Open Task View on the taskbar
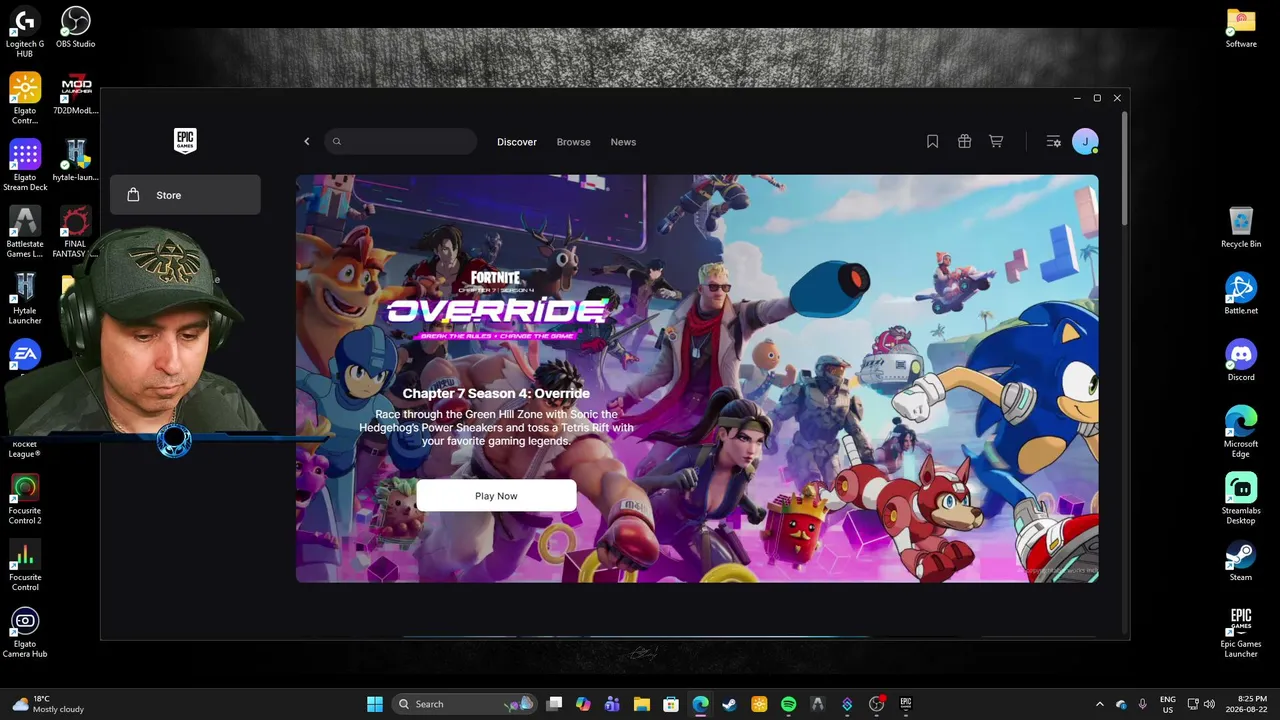The image size is (1280, 720). tap(555, 704)
